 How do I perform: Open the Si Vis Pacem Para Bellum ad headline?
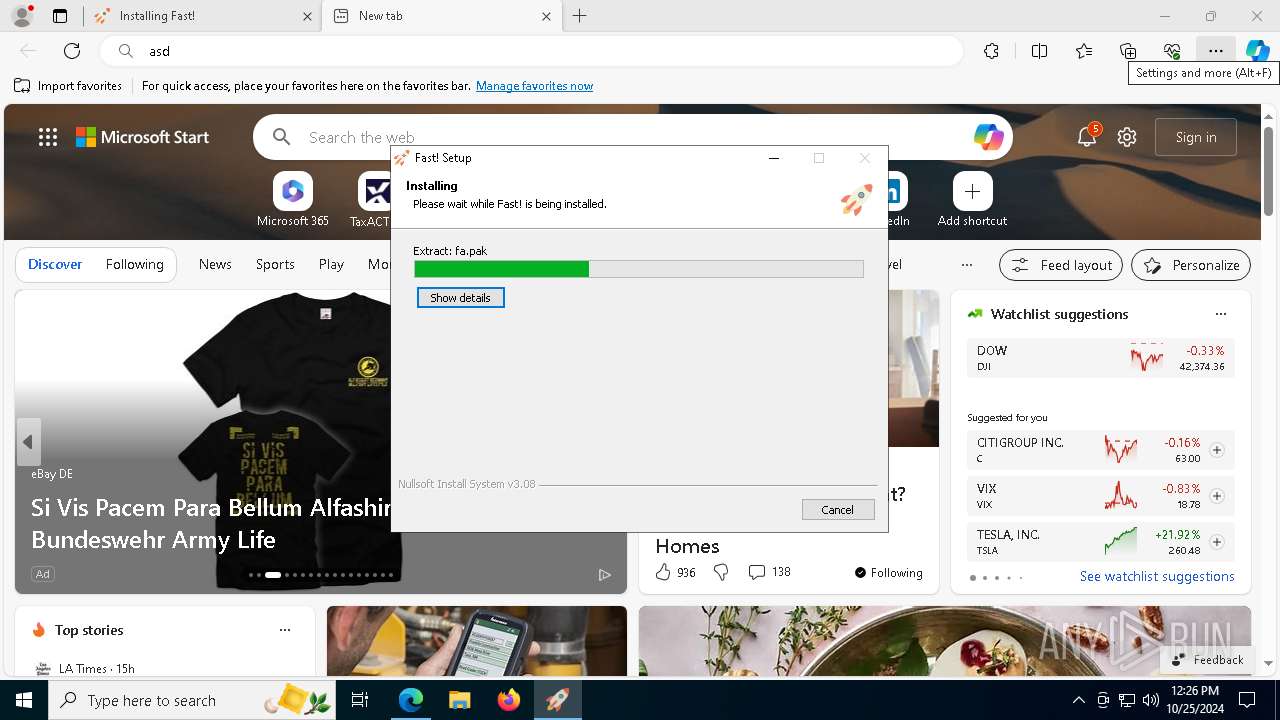210,523
